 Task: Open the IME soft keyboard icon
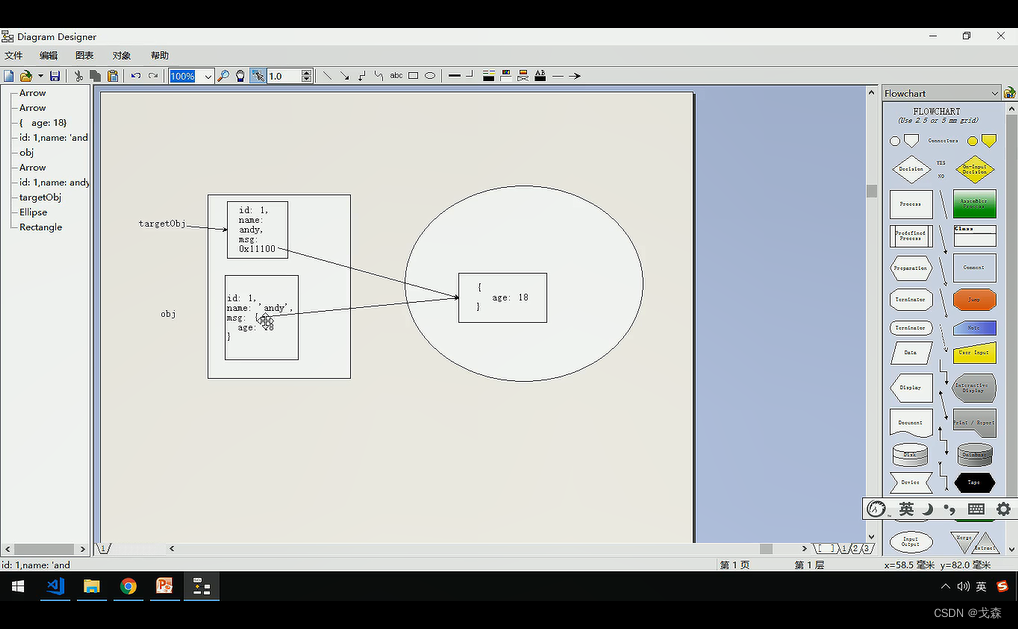(976, 509)
